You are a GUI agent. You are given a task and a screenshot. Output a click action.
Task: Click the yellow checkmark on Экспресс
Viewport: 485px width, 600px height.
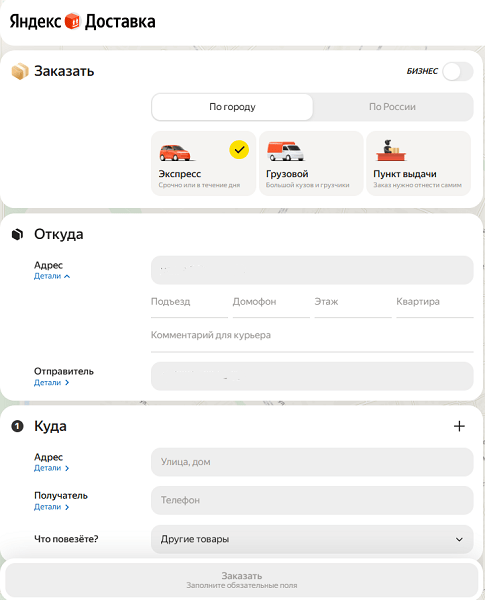coord(239,150)
